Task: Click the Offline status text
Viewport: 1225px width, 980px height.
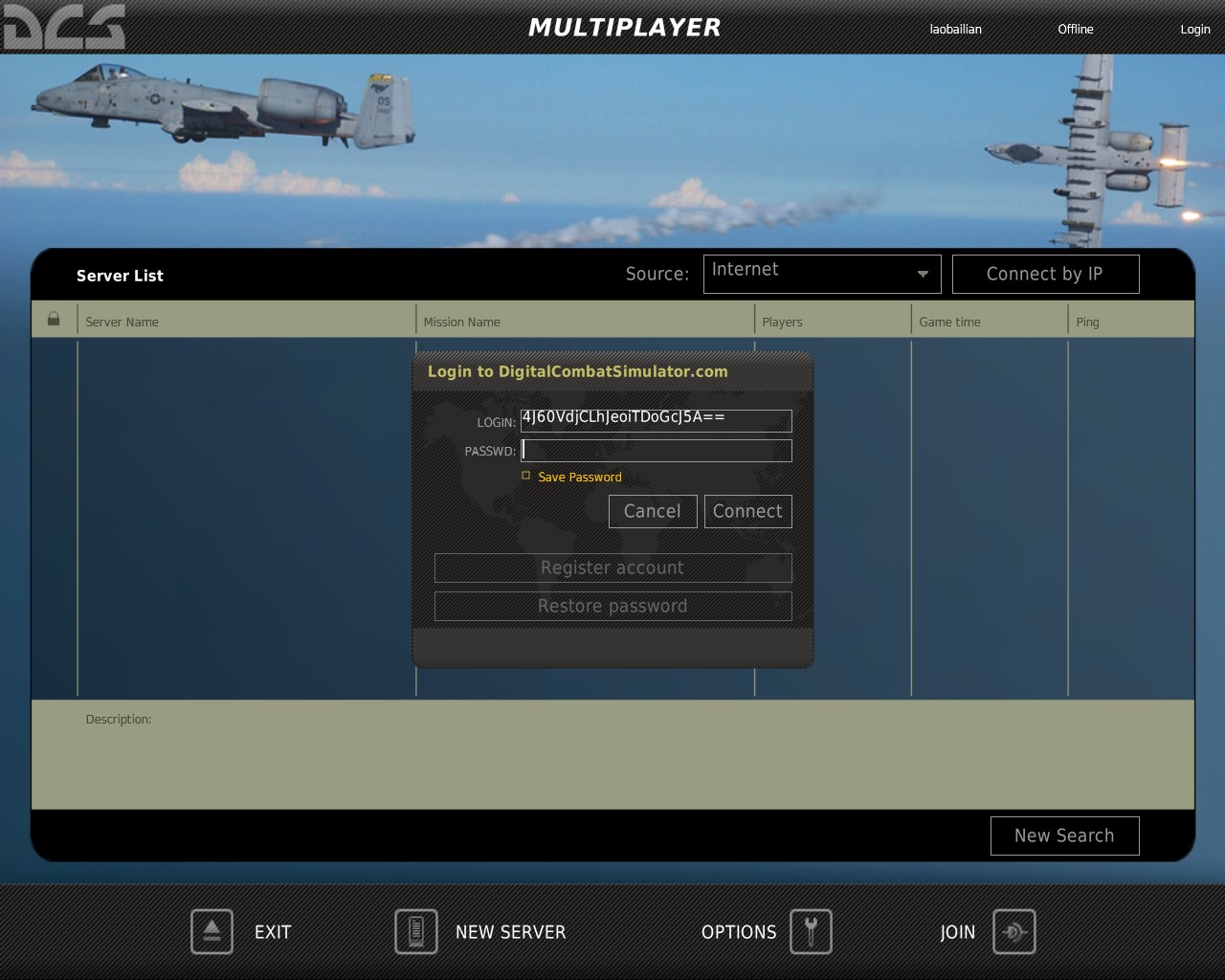Action: coord(1076,29)
